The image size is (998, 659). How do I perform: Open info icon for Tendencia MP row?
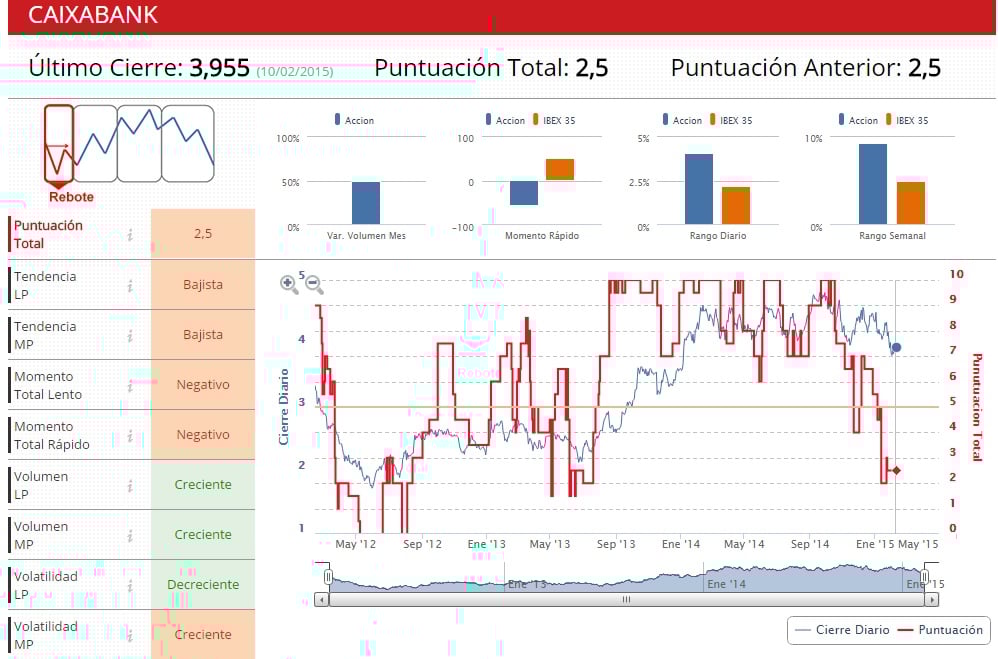(130, 336)
